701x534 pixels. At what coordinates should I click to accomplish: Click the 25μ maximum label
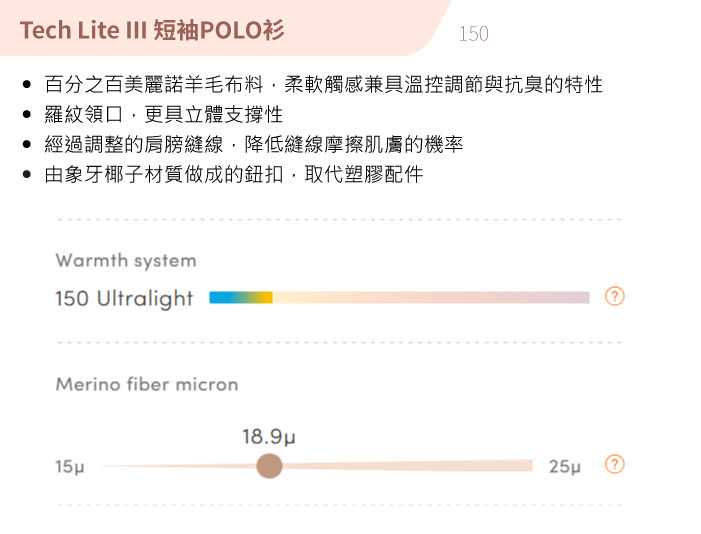[x=565, y=466]
